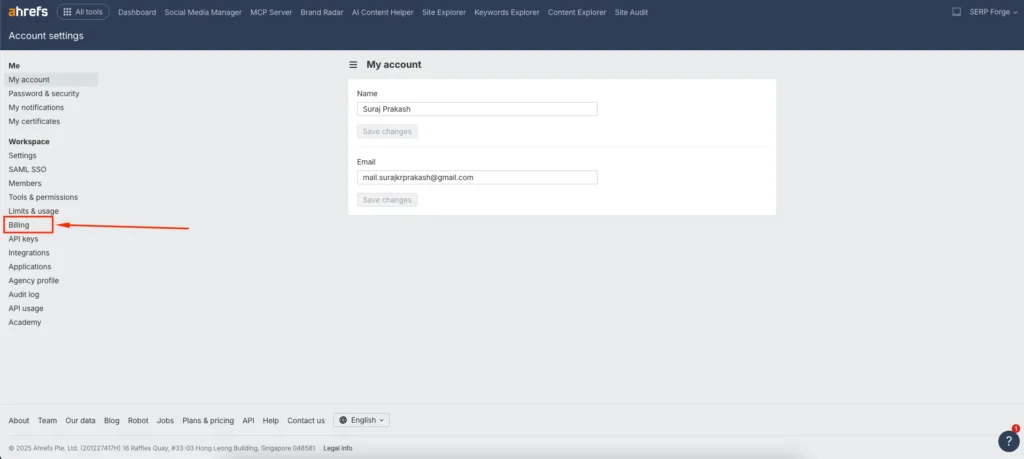Open Site Explorer from top navigation
The width and height of the screenshot is (1024, 459).
(444, 12)
